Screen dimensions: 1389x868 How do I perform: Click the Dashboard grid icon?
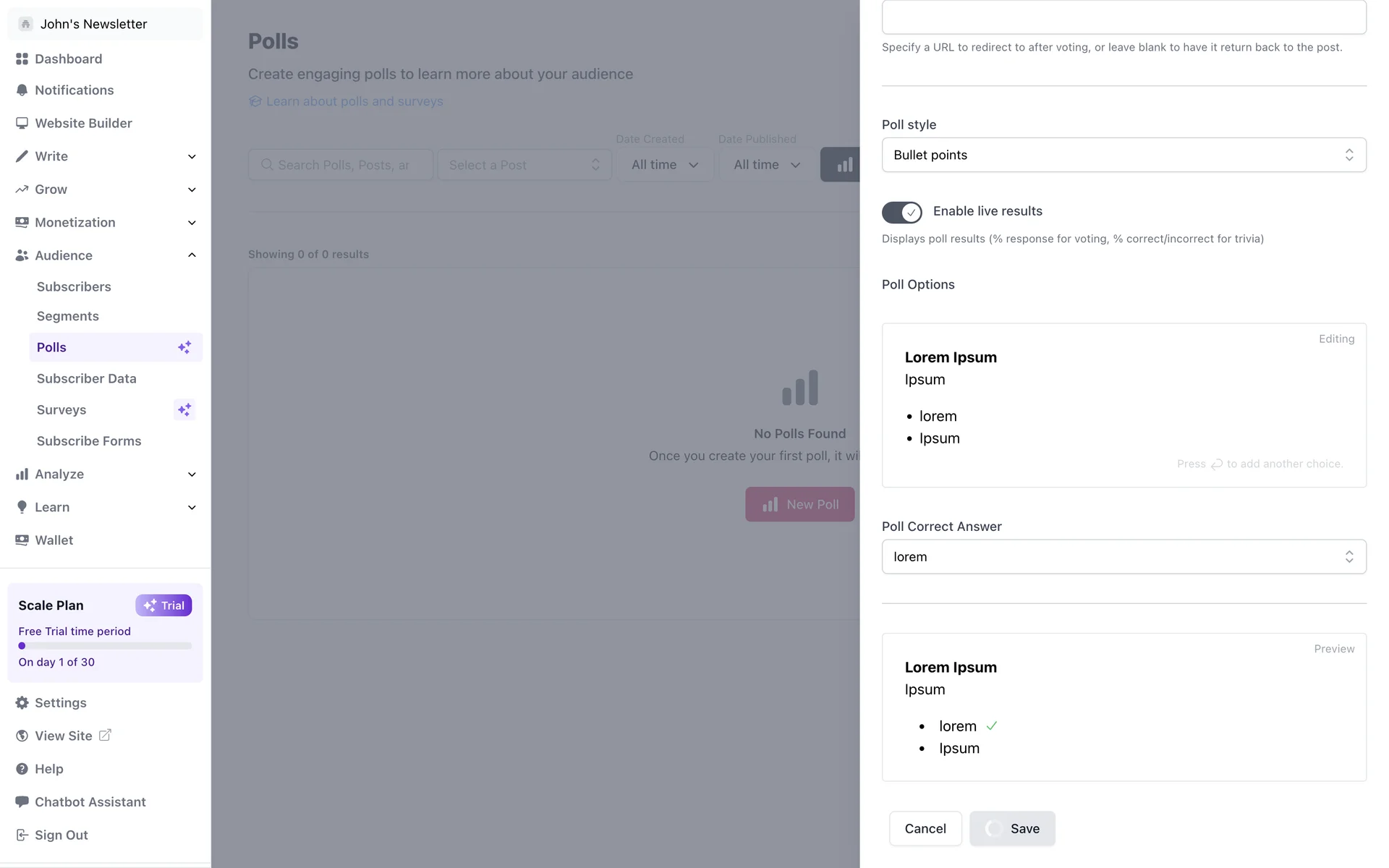tap(22, 59)
